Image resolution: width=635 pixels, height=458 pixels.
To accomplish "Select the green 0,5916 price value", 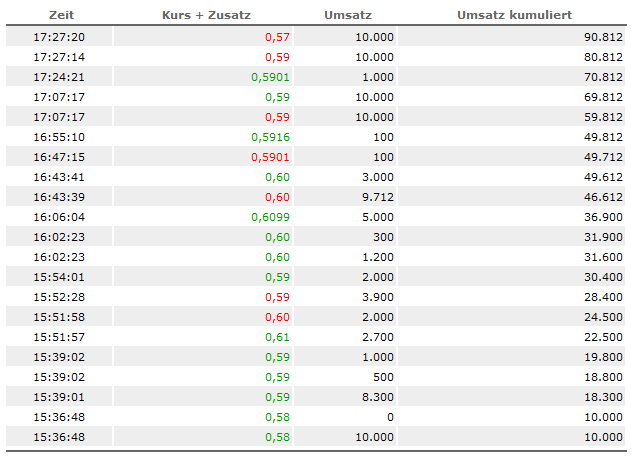I will coord(271,137).
